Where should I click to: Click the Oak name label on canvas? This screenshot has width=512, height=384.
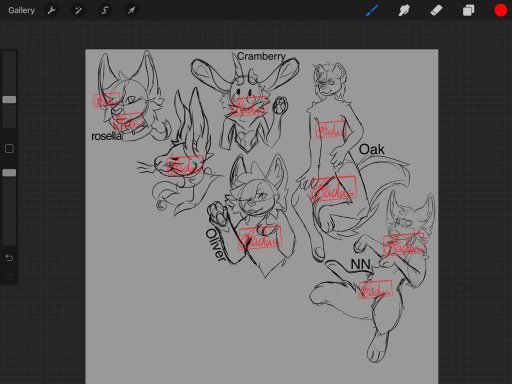tap(371, 149)
